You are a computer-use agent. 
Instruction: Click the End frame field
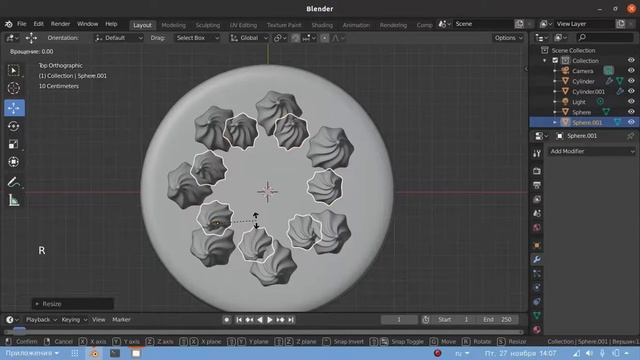coord(498,320)
